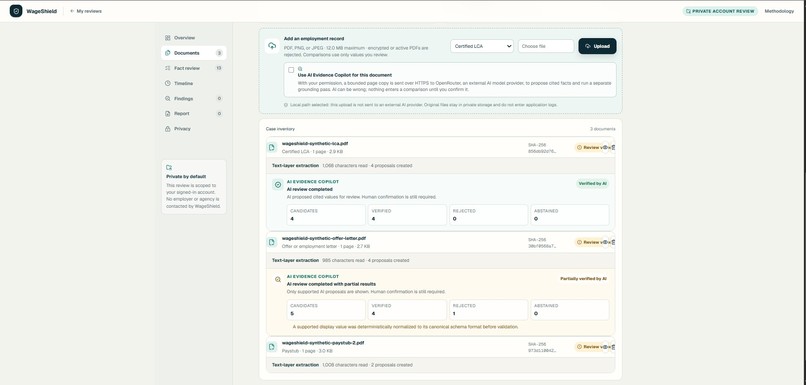Screen dimensions: 806x385
Task: Click the clock icon for Timeline in sidebar
Action: point(168,83)
